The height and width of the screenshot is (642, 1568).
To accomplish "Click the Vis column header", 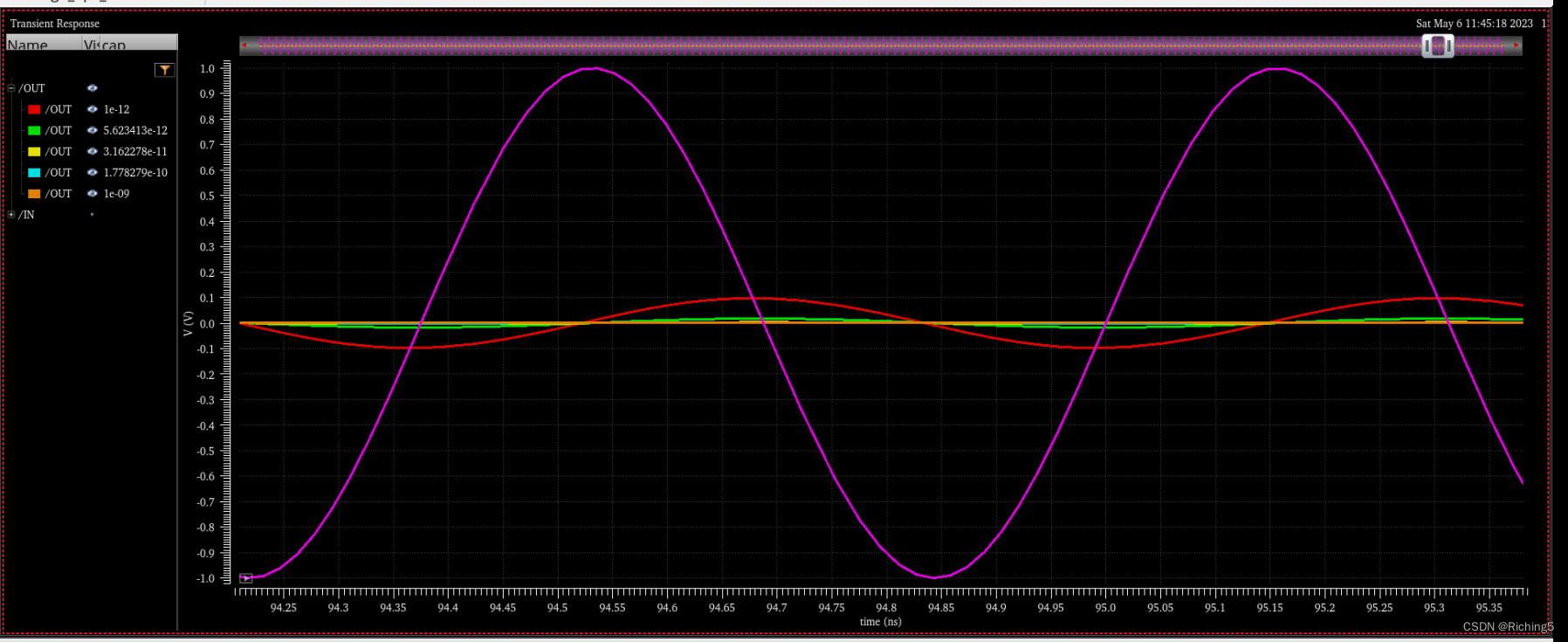I will [91, 43].
